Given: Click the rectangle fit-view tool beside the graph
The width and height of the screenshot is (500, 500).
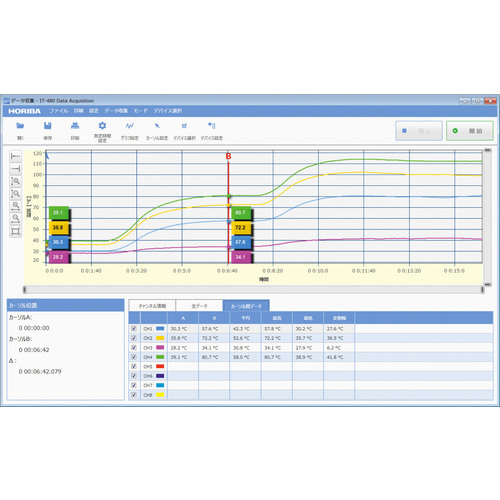Looking at the screenshot, I should [x=15, y=231].
